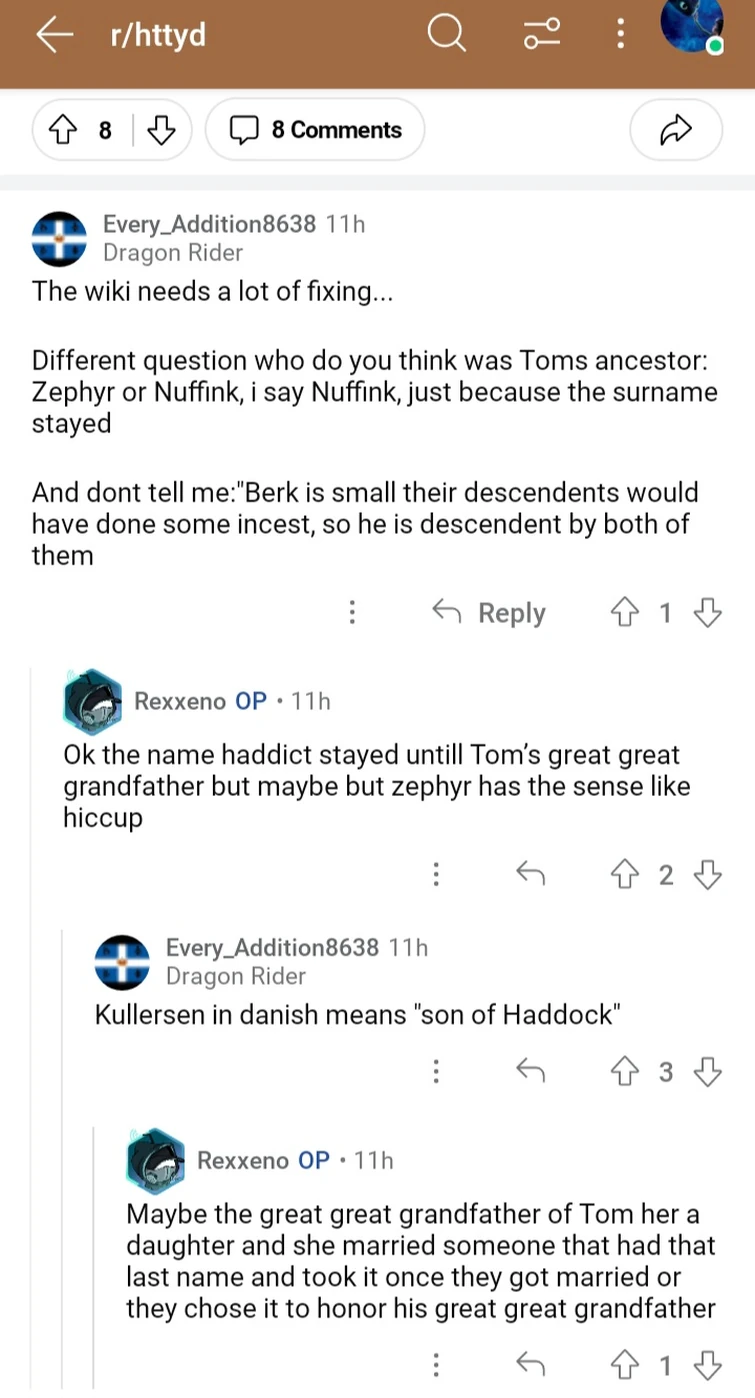Screen dimensions: 755x1398
Task: Downvote Every_Addition8638's top comment
Action: [708, 612]
